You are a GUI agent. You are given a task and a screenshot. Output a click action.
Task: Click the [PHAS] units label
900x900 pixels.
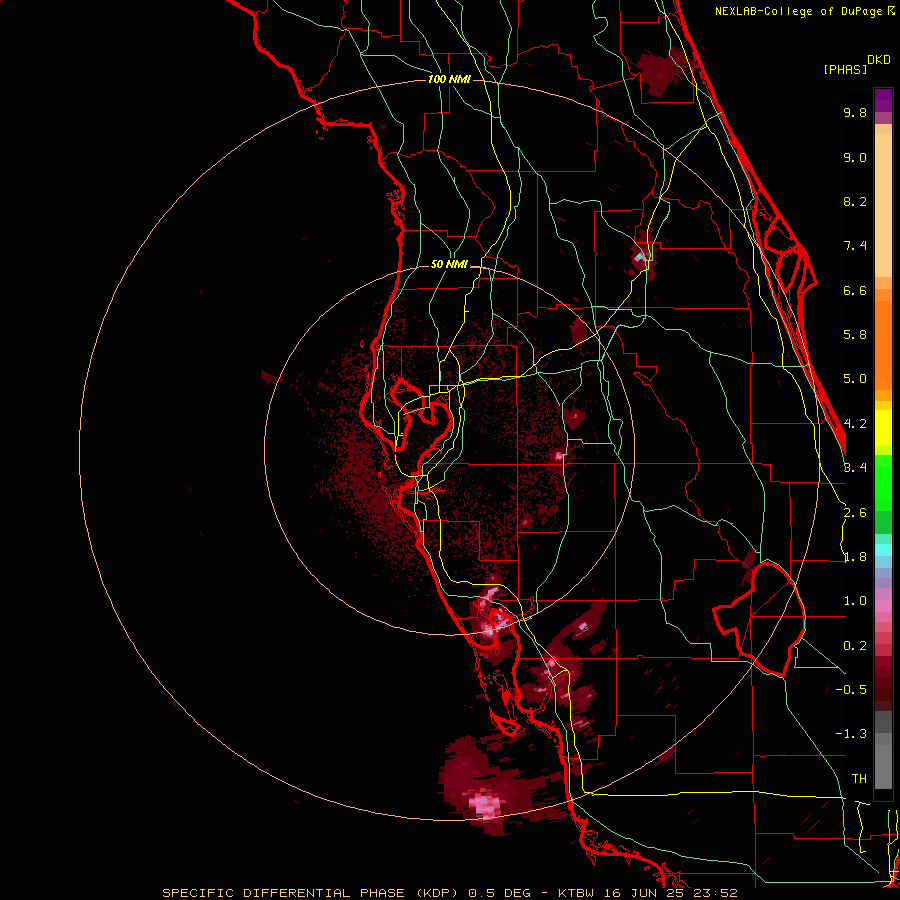tap(845, 70)
